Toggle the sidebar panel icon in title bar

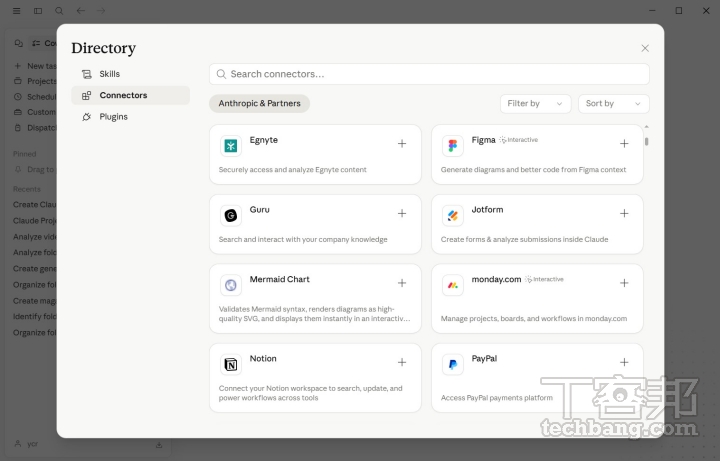[x=38, y=11]
